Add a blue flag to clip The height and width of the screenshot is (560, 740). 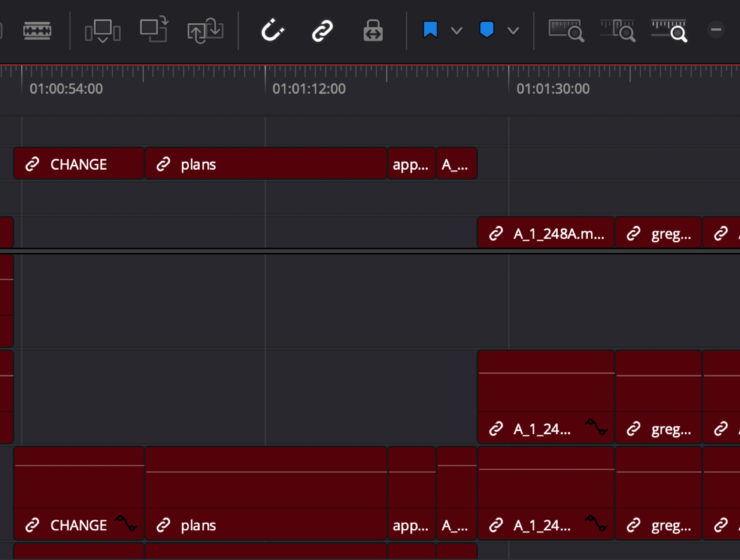pos(430,30)
